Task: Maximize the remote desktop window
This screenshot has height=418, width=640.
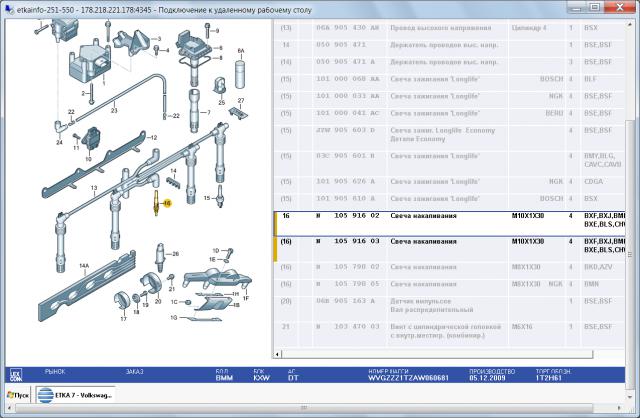Action: pyautogui.click(x=595, y=7)
